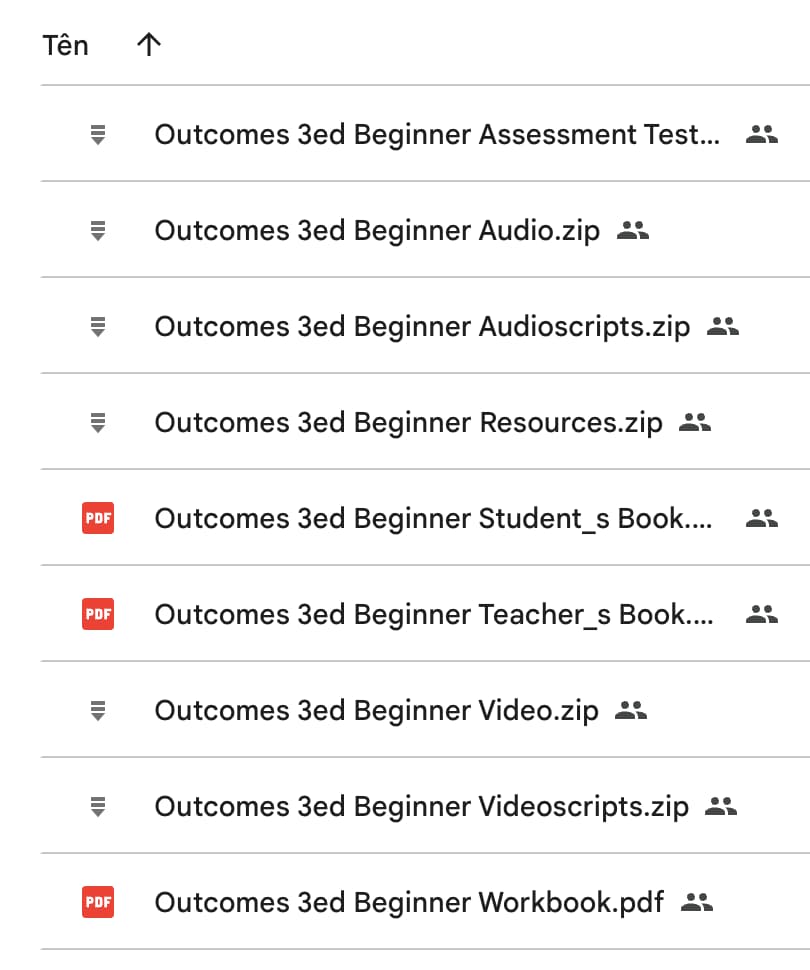Click PDF icon for Teacher_s Book
This screenshot has height=970, width=810.
[x=98, y=614]
